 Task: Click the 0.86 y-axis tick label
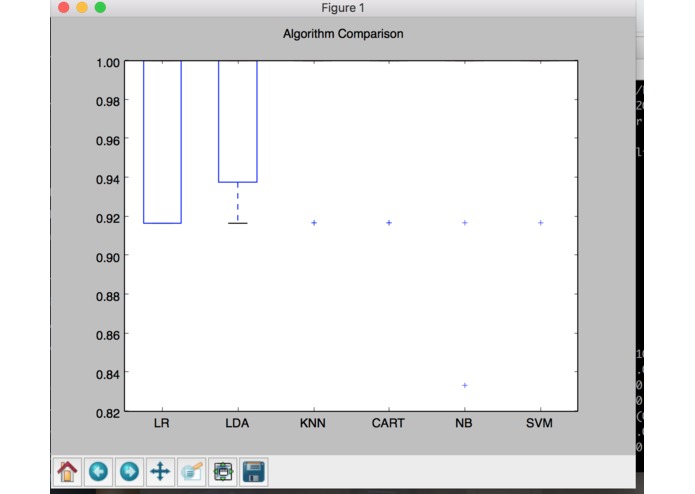point(108,335)
